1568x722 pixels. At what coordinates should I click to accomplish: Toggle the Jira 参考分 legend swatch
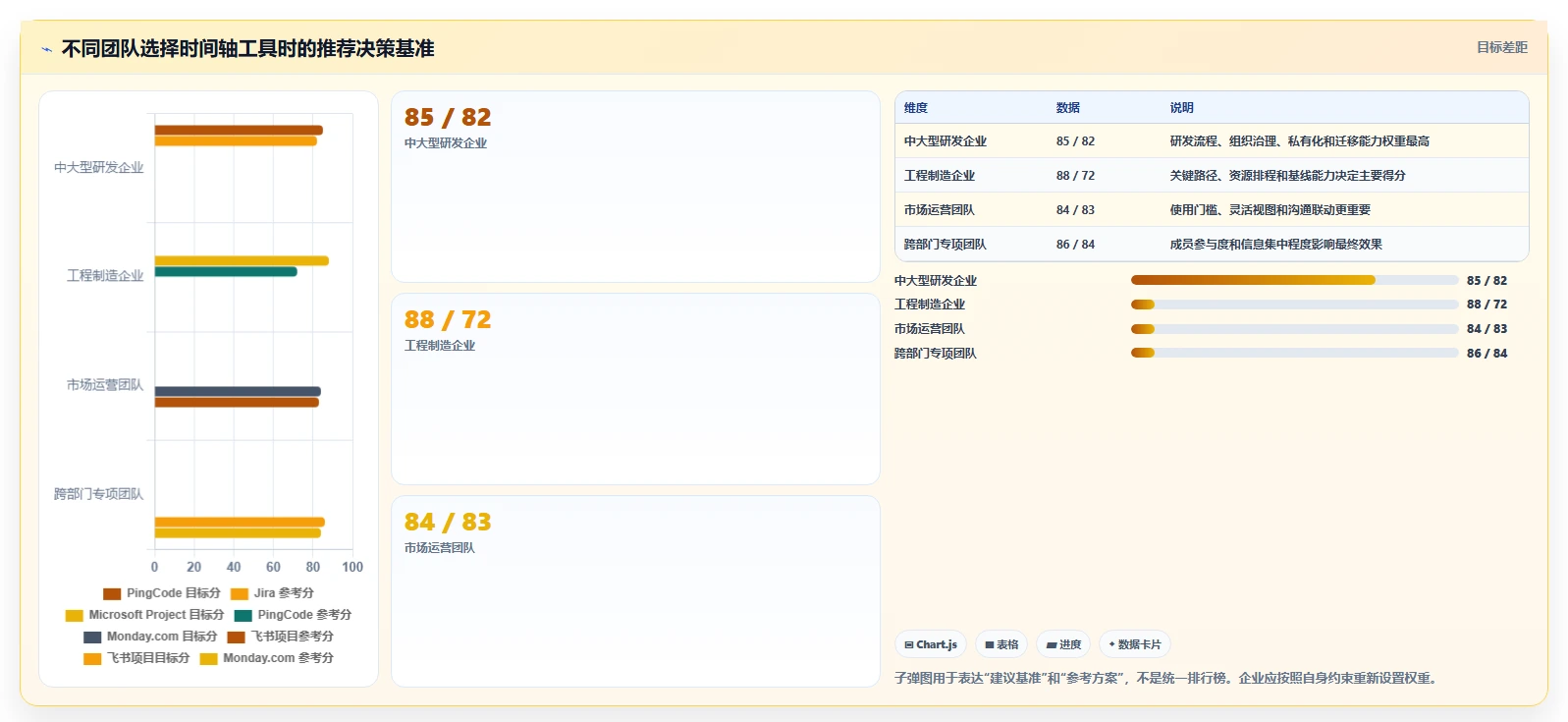click(x=240, y=593)
